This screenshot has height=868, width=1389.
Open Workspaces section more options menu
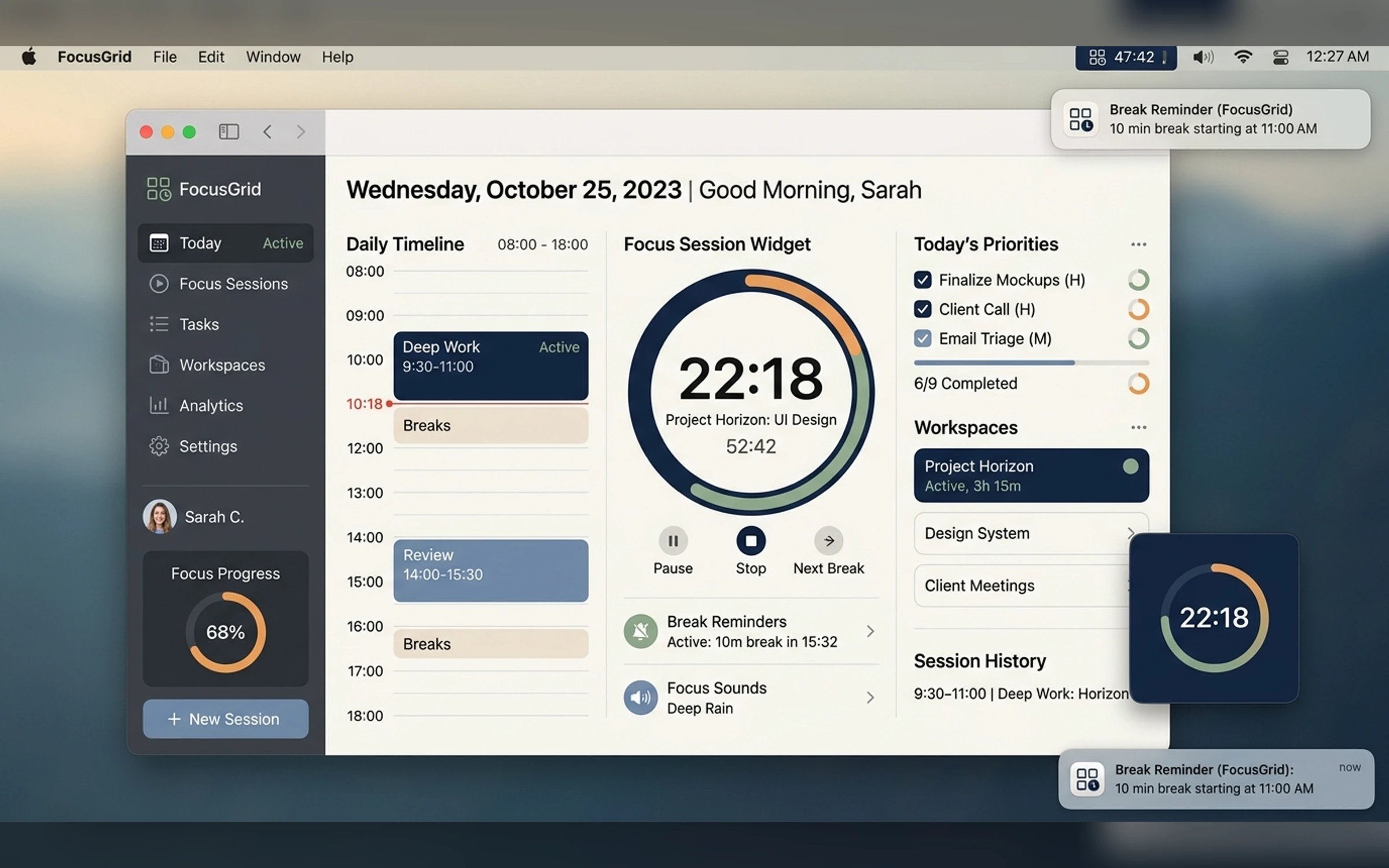coord(1138,427)
